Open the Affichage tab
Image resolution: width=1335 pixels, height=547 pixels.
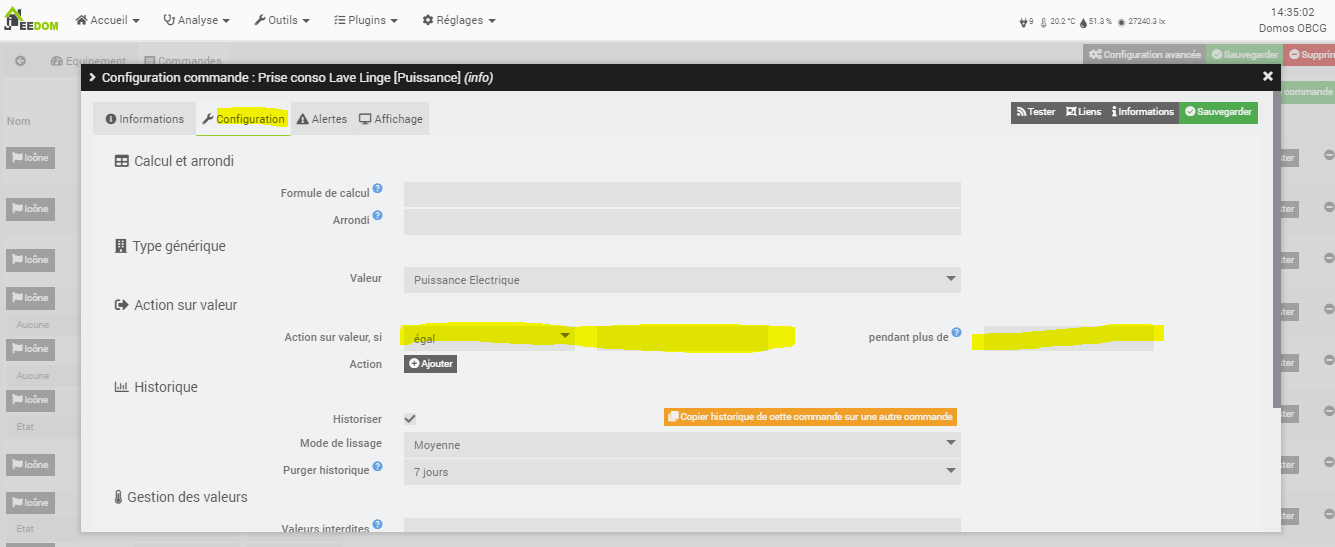coord(391,119)
